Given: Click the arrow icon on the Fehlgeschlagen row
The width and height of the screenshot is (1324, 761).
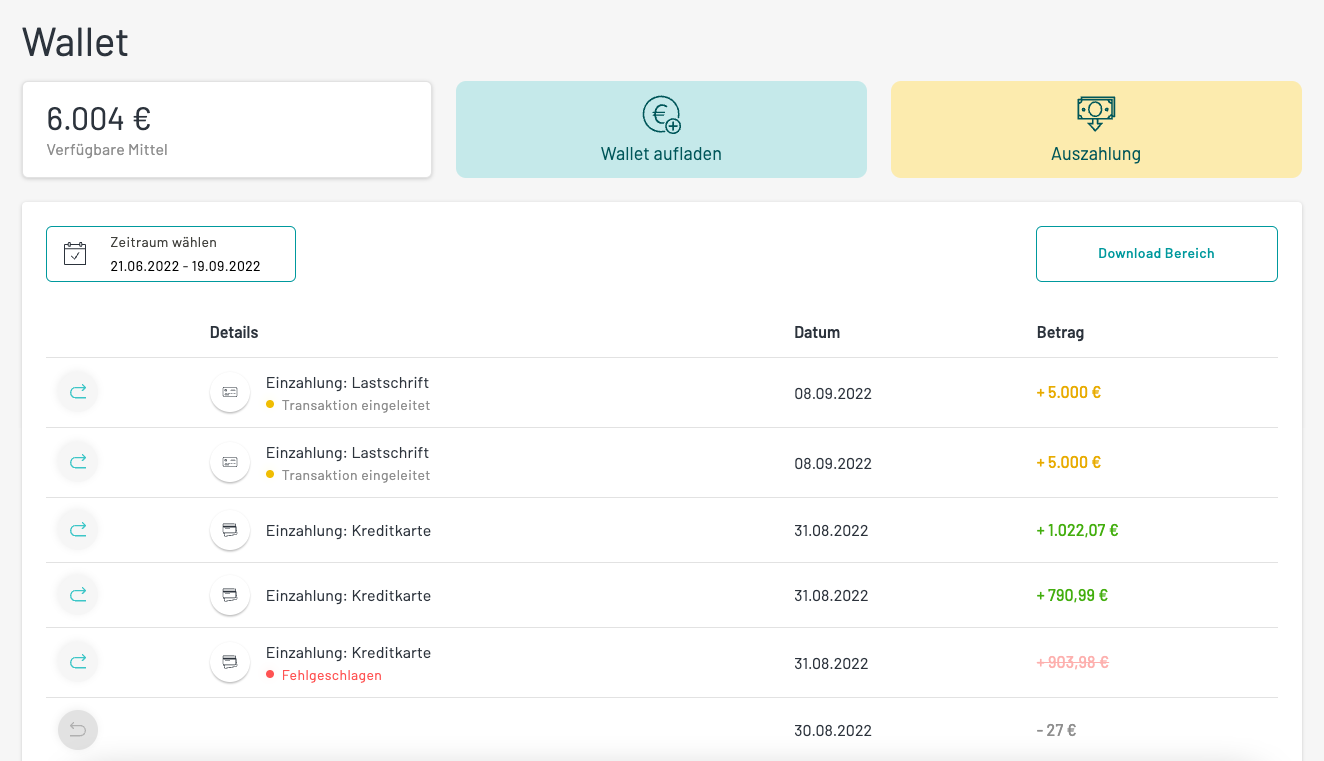Looking at the screenshot, I should pos(78,662).
